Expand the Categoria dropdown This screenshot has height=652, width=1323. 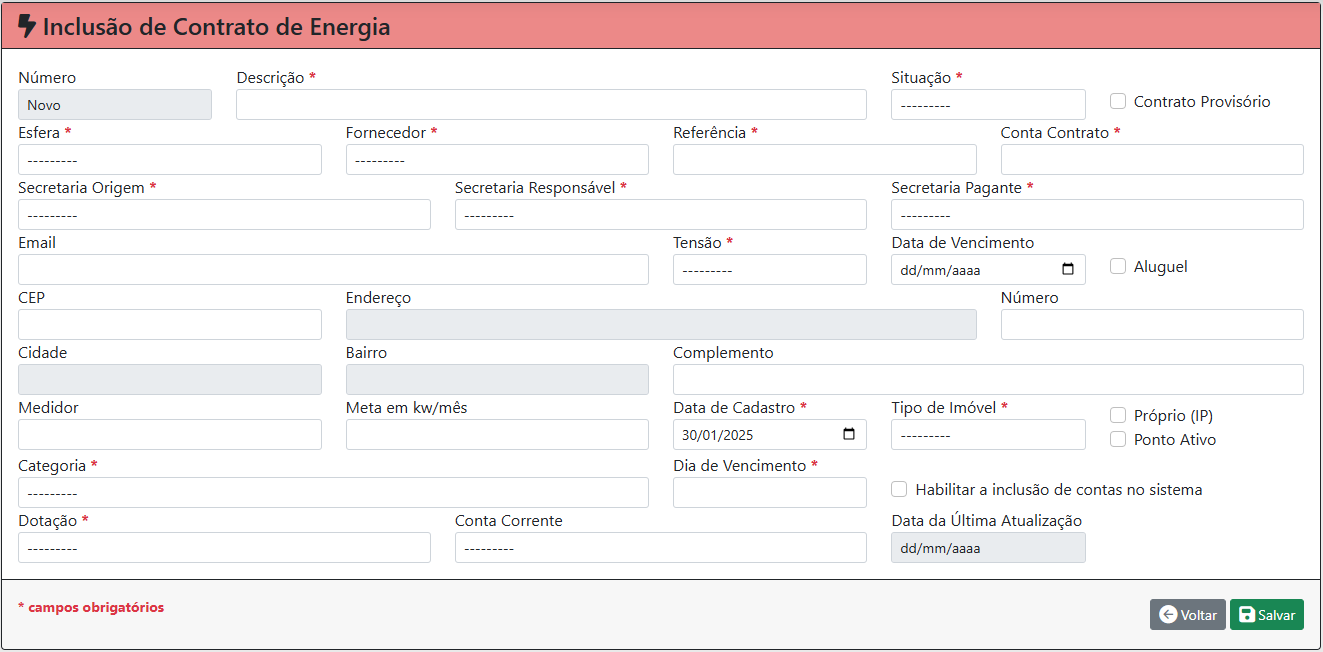point(332,493)
